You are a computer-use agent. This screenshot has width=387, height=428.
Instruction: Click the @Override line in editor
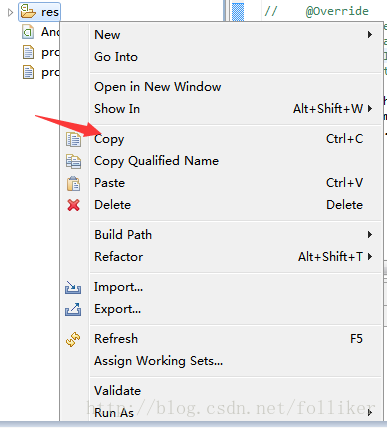point(337,11)
